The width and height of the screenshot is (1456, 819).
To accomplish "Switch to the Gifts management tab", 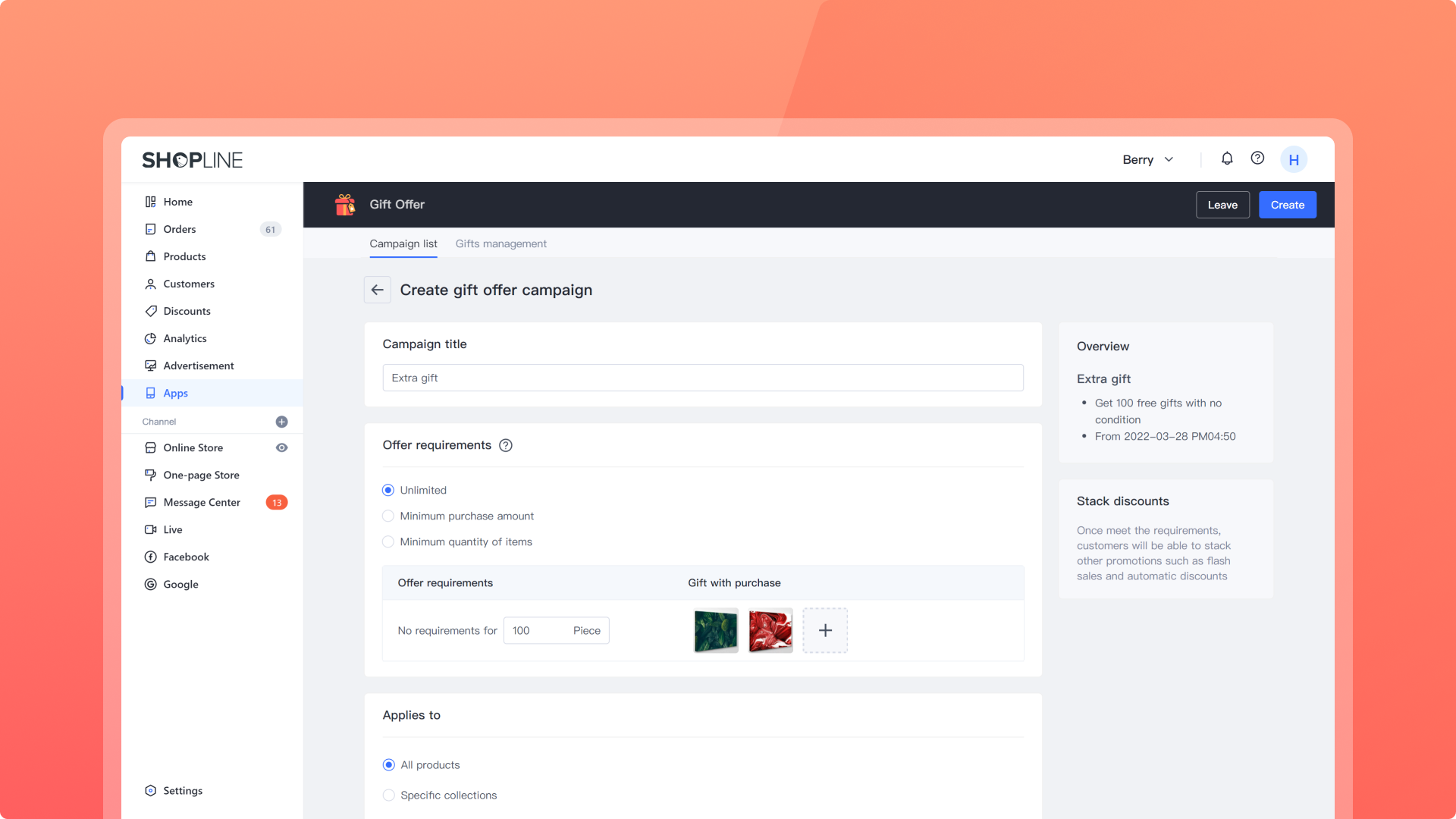I will [500, 243].
